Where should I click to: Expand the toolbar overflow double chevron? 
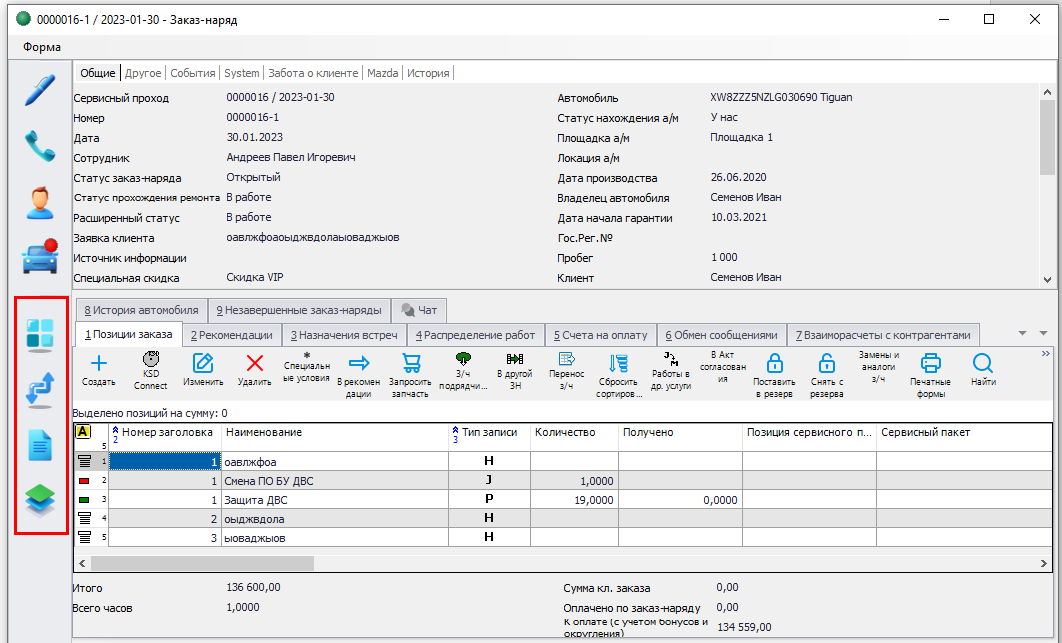coord(1046,354)
